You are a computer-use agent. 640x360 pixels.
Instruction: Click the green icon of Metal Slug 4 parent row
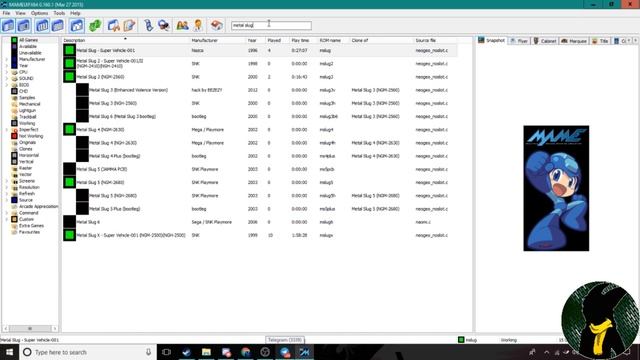[x=69, y=129]
